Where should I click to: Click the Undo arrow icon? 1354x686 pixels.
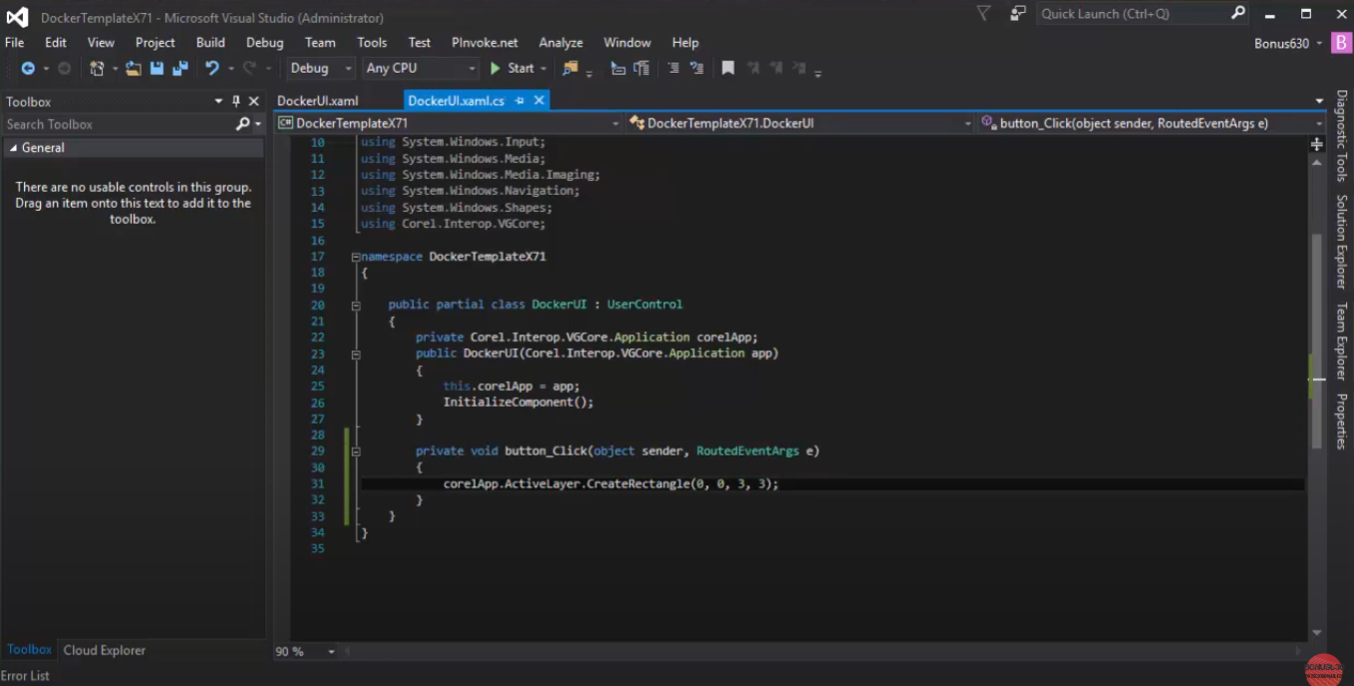coord(212,68)
